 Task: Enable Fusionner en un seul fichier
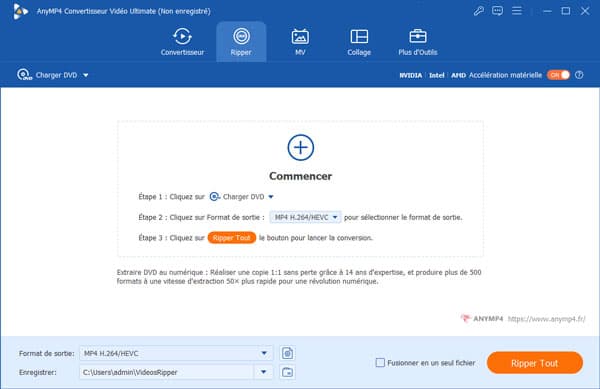[x=380, y=363]
